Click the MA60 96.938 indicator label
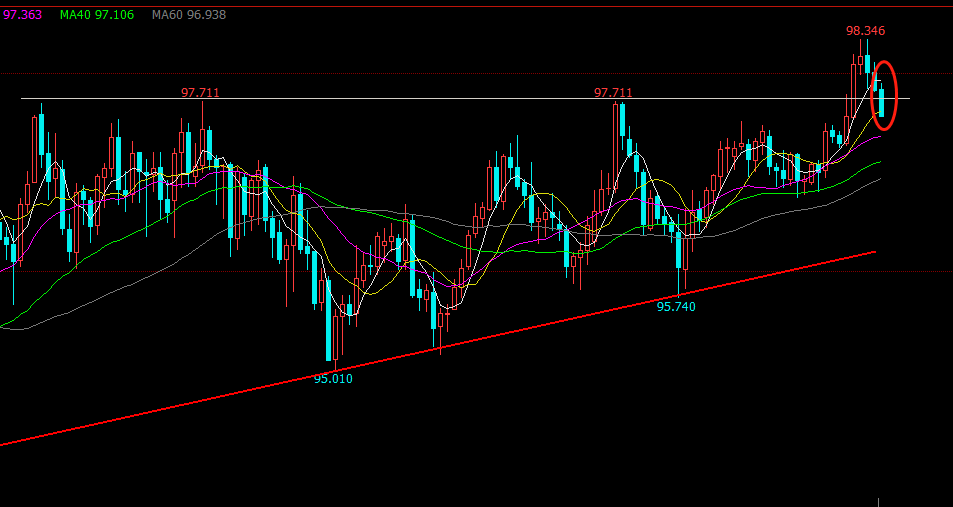 (188, 15)
